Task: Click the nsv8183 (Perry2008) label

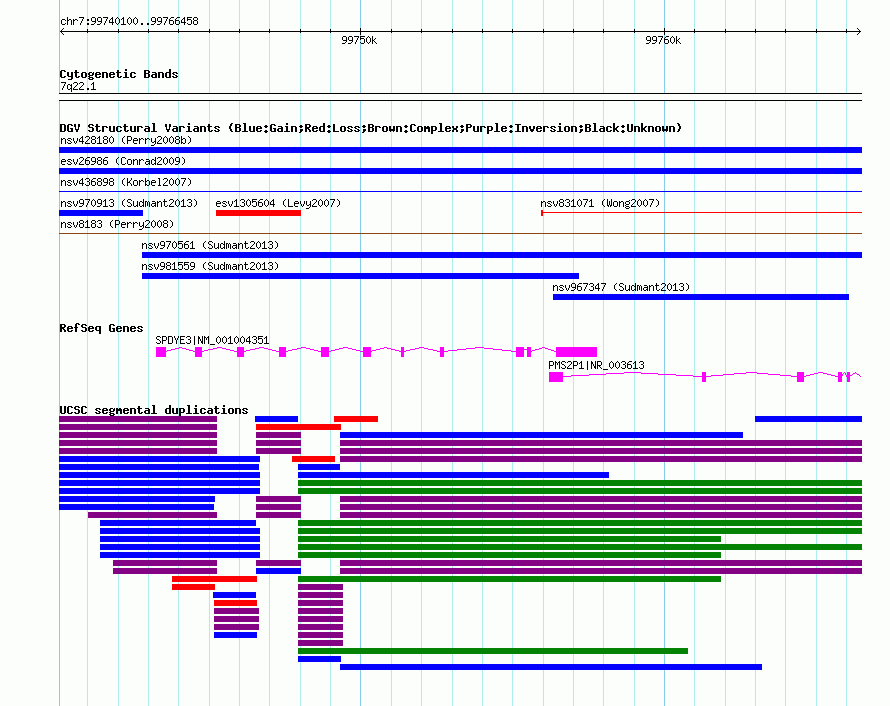Action: [117, 224]
